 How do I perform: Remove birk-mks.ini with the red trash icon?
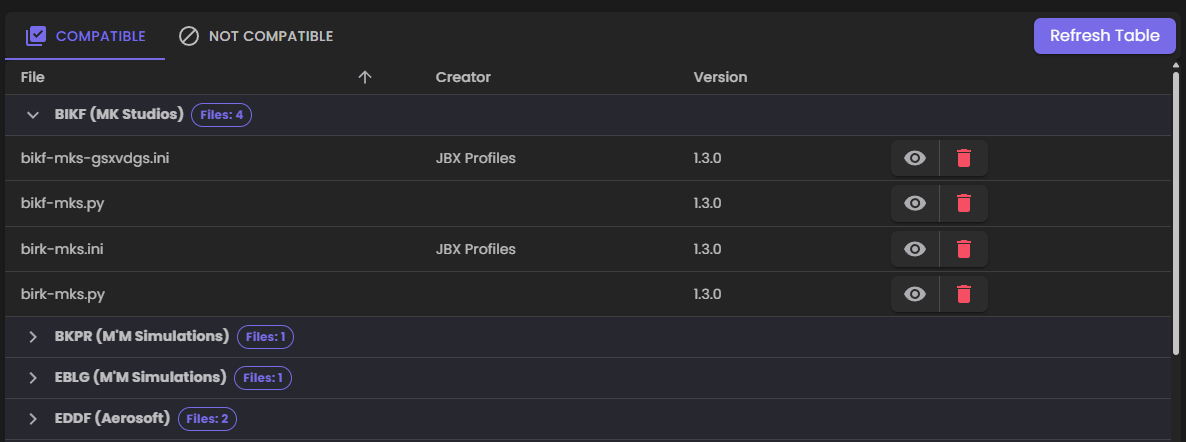click(x=964, y=249)
